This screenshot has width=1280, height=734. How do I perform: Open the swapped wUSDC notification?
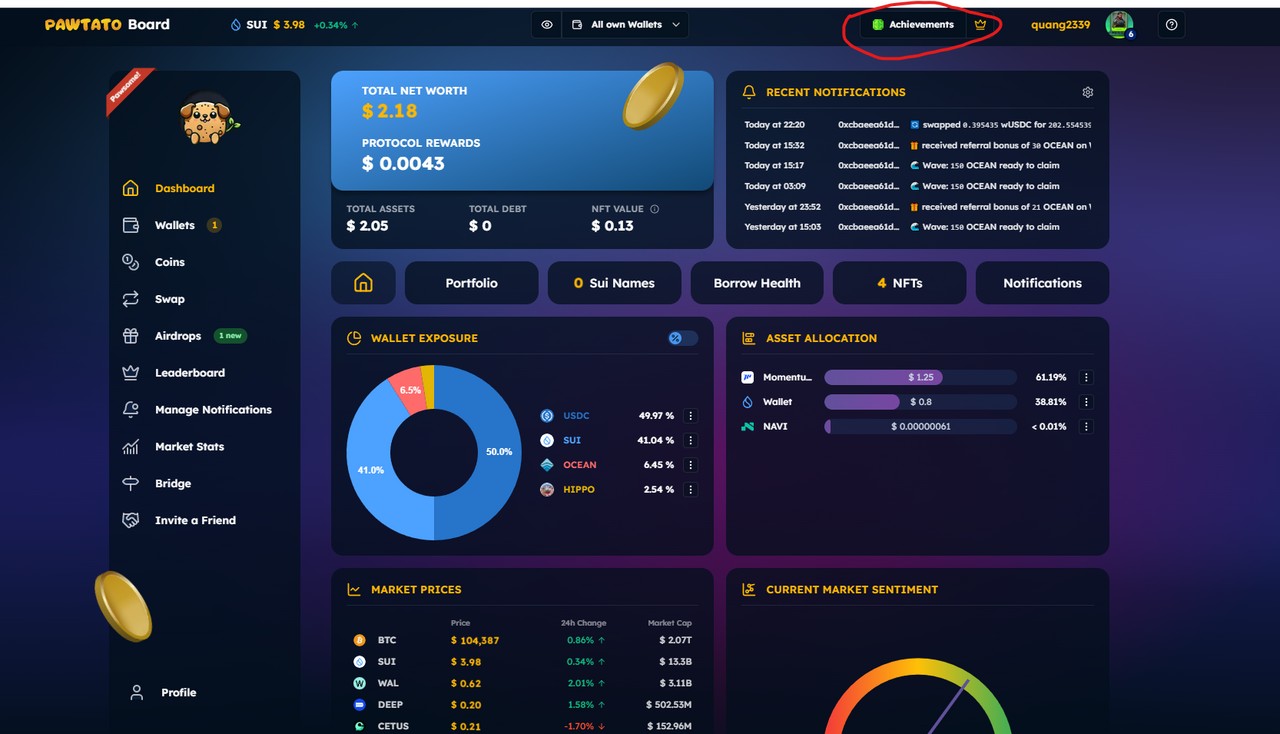pyautogui.click(x=917, y=125)
